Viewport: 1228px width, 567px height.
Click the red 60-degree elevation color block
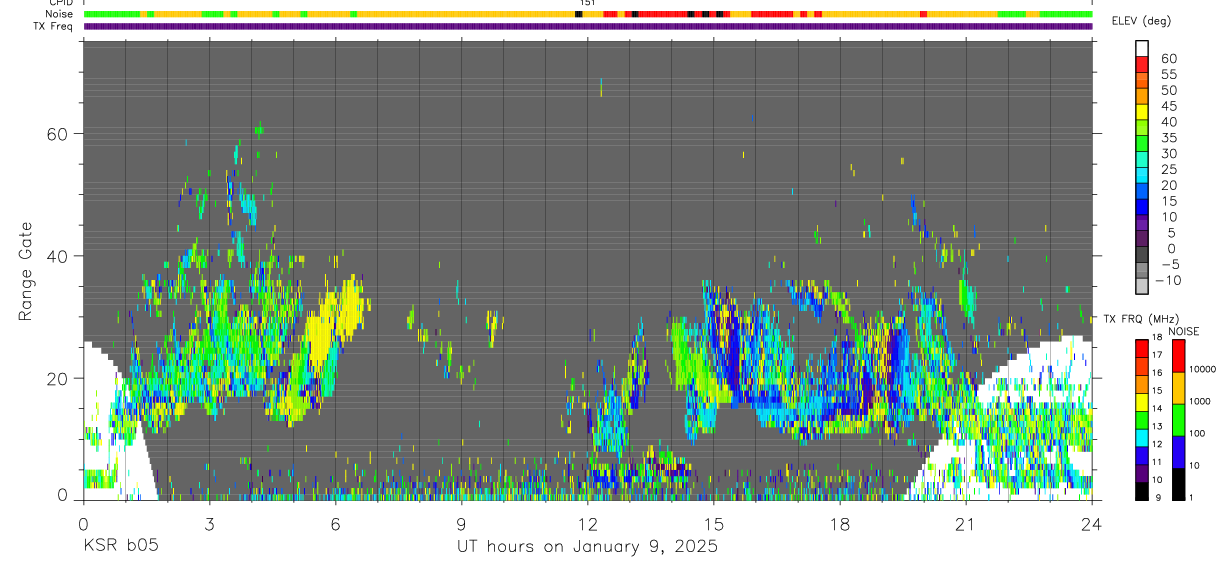click(x=1142, y=65)
